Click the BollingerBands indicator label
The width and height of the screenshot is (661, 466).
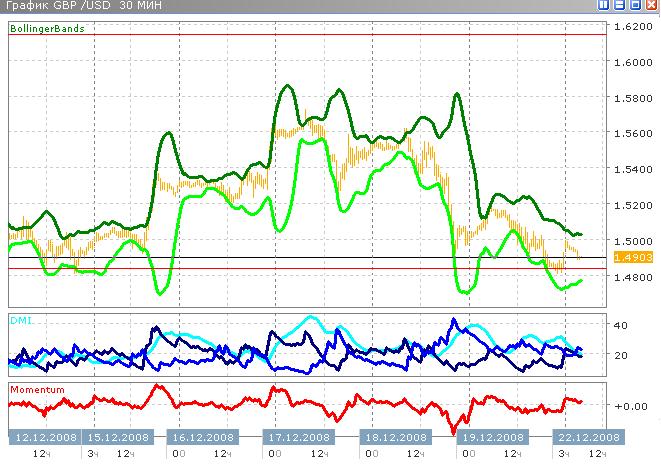coord(46,29)
